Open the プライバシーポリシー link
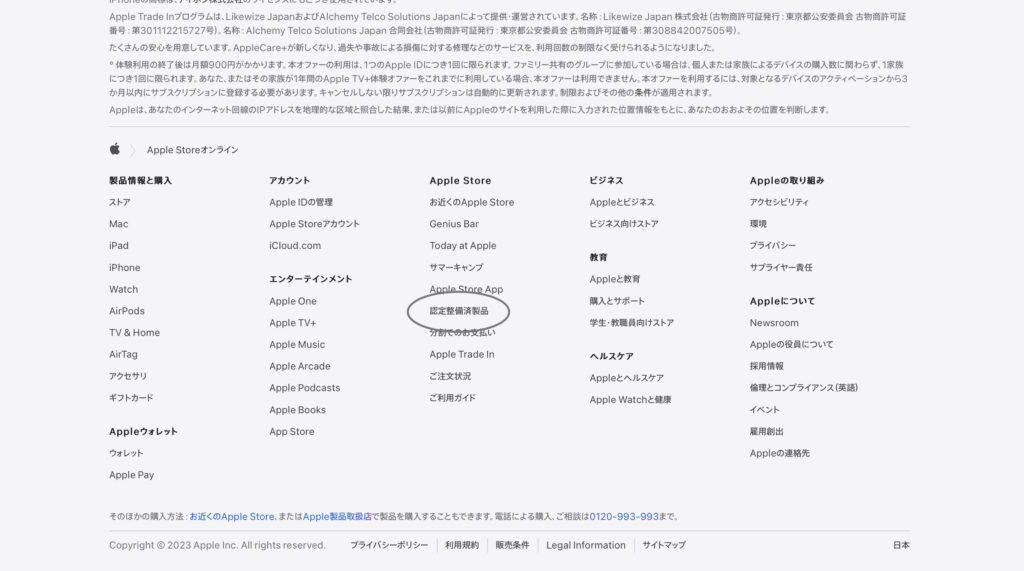 tap(389, 545)
